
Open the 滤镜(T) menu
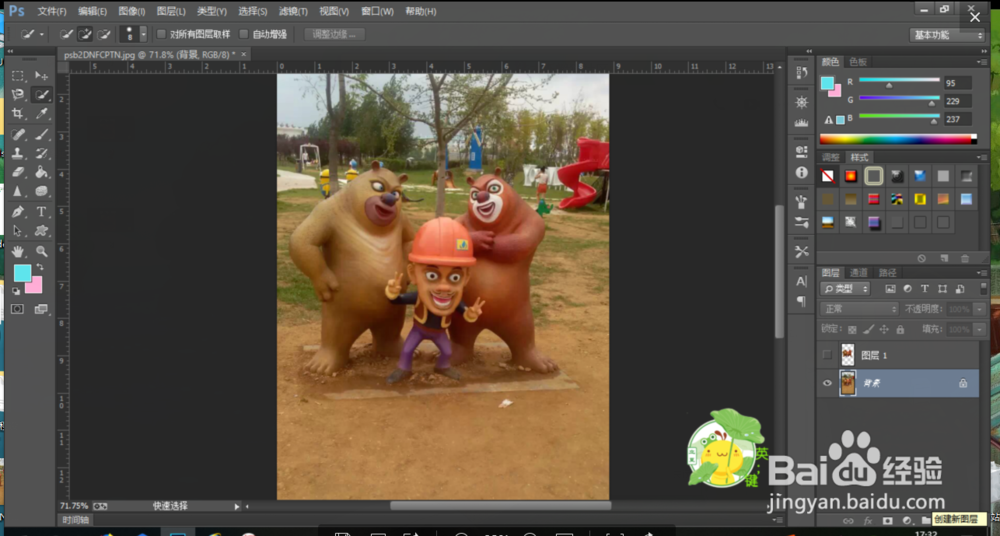[x=293, y=11]
